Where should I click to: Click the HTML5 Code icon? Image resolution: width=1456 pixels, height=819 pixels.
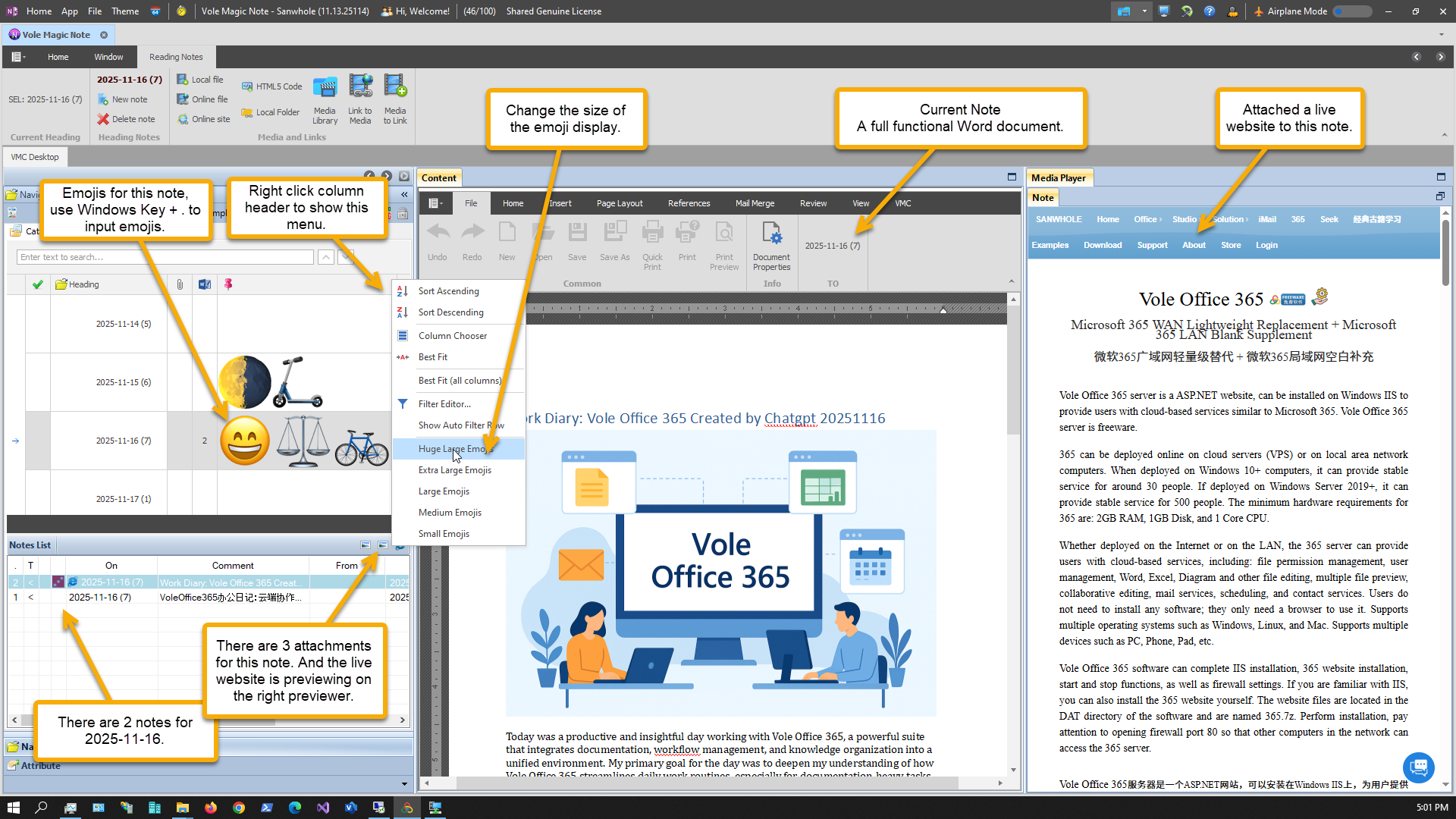click(247, 86)
